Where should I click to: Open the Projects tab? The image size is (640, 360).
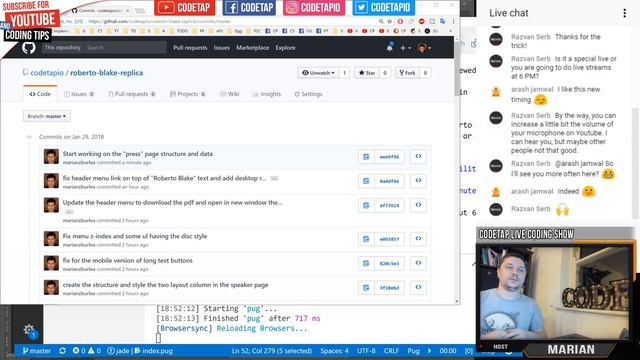click(x=187, y=94)
